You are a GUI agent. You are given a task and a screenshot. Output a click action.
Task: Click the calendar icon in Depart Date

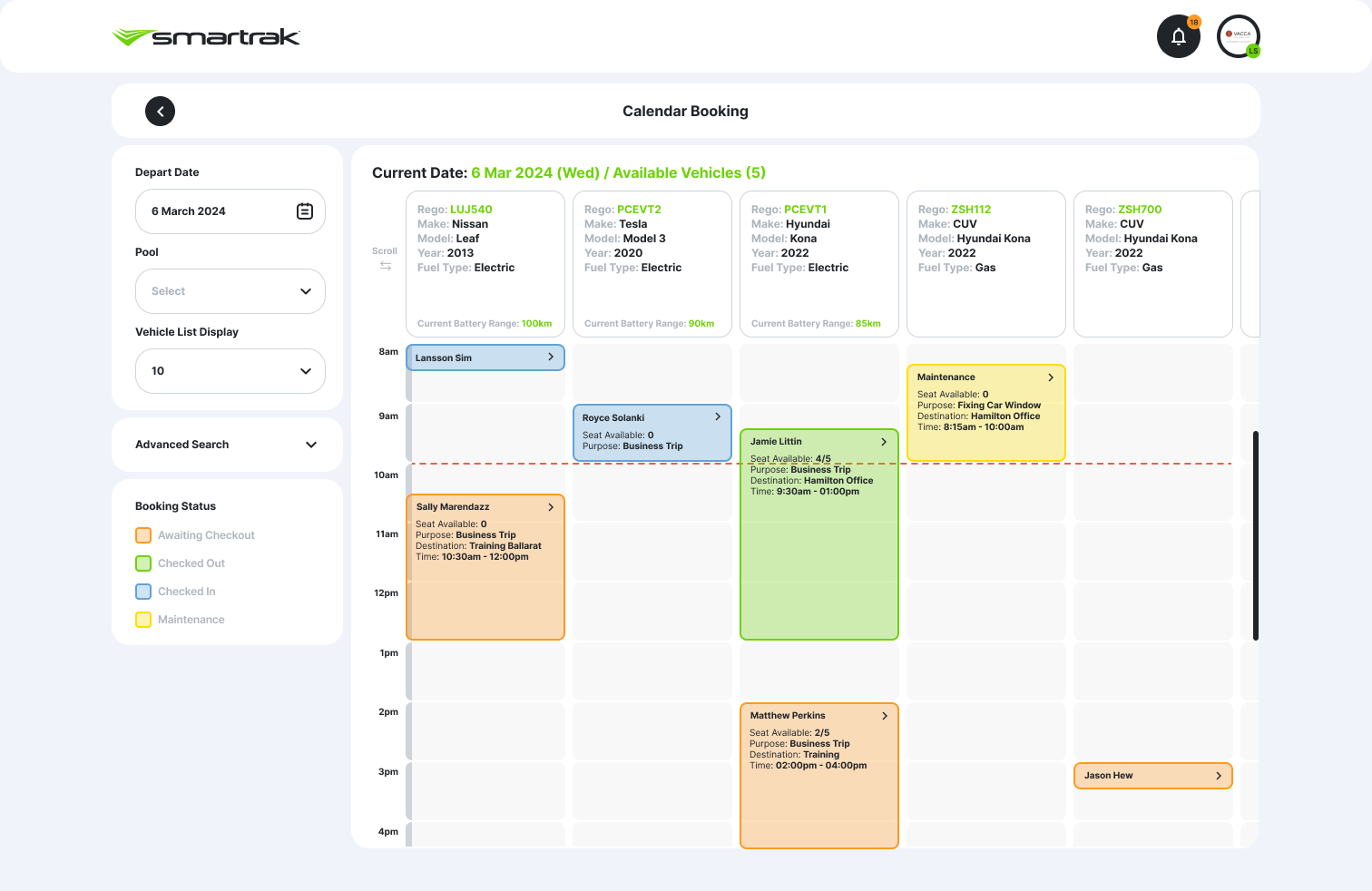point(305,211)
